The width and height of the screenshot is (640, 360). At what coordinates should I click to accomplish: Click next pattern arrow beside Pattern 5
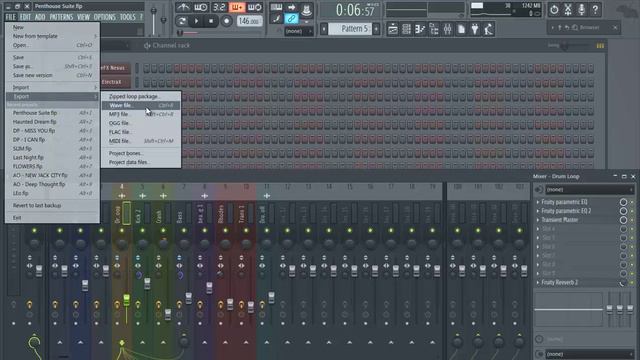(376, 29)
